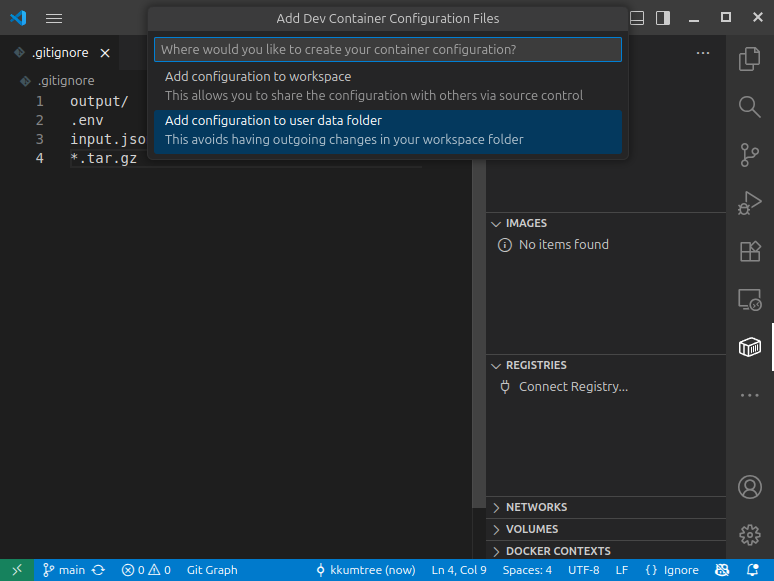Screen dimensions: 774x581
Task: Place cursor on *.tar.gz line
Action: click(x=104, y=158)
